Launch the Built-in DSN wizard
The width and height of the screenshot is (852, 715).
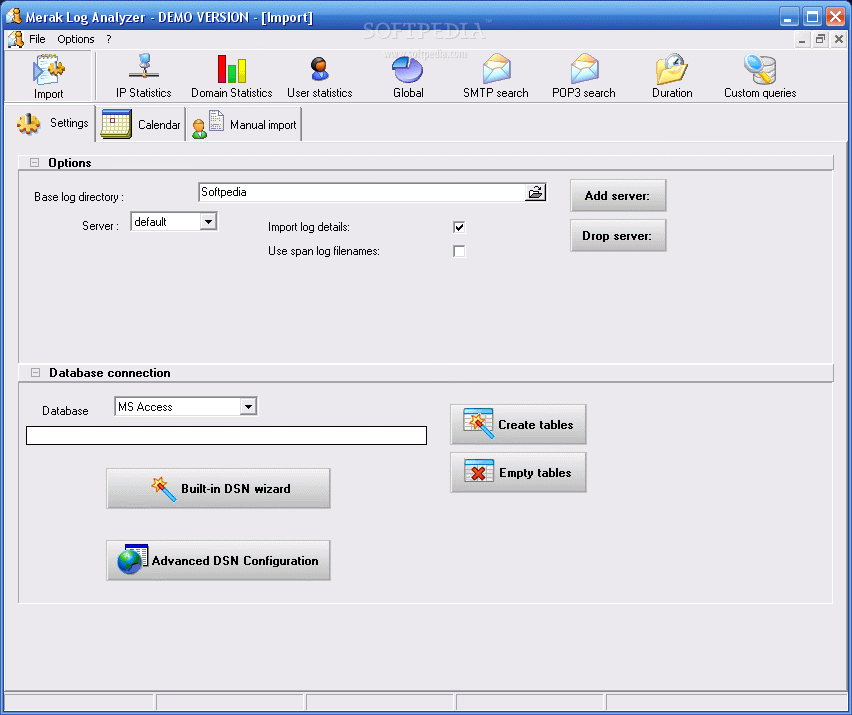[x=218, y=488]
